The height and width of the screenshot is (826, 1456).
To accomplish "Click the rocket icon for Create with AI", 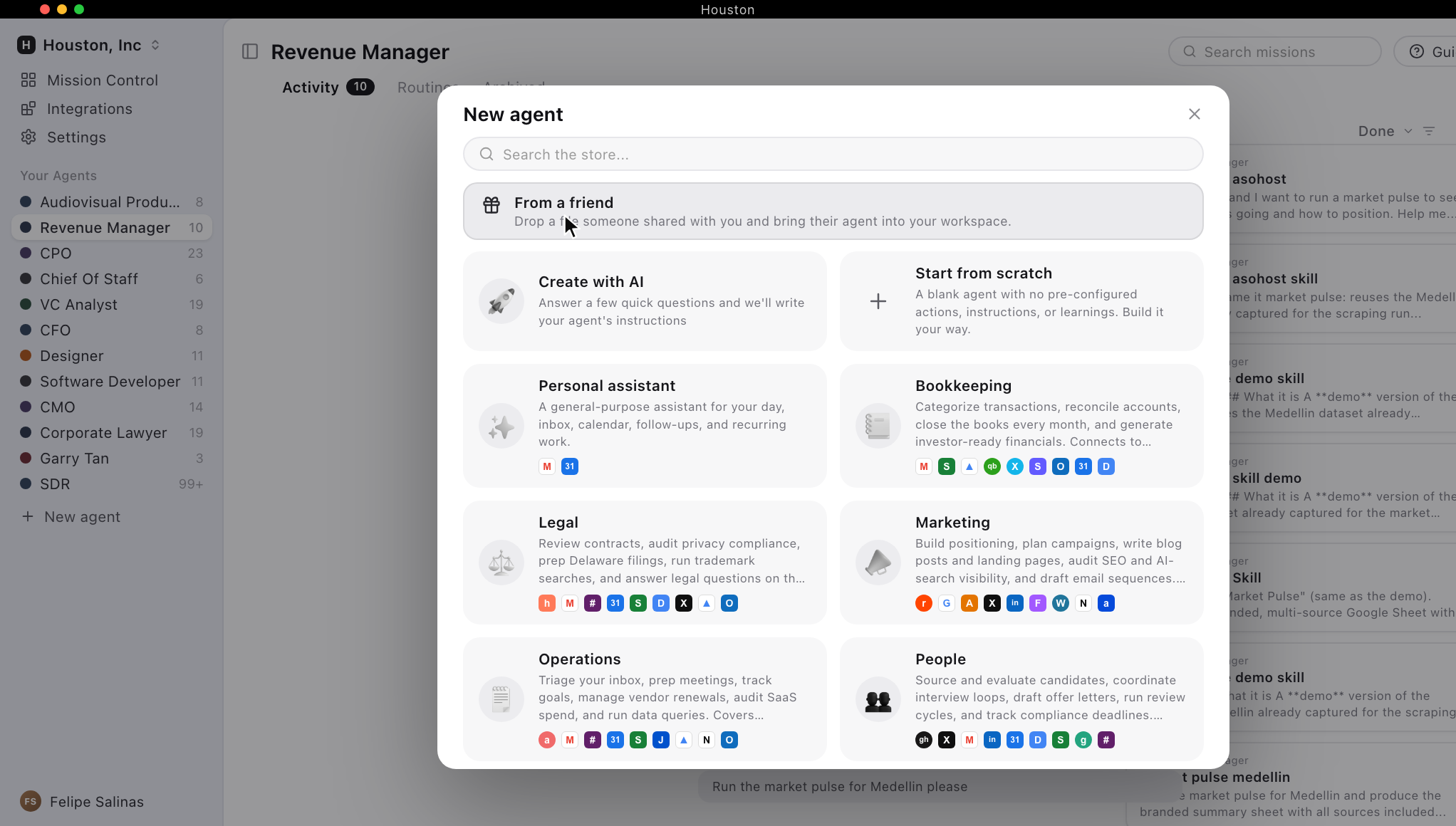I will pos(501,301).
